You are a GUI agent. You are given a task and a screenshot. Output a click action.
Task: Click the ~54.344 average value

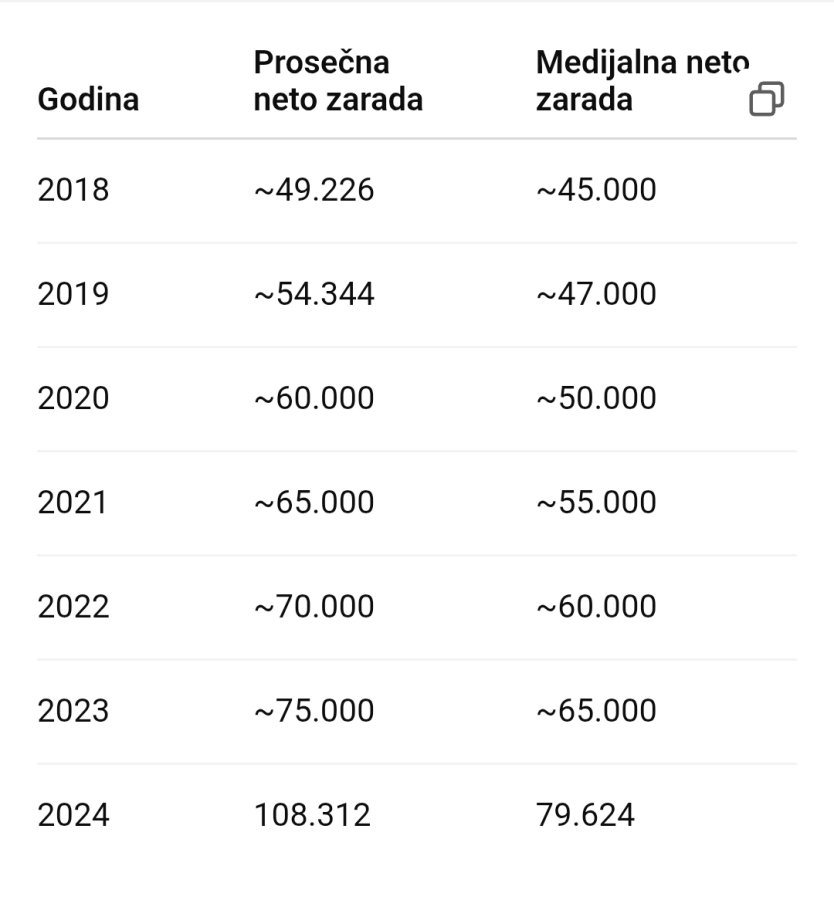(x=314, y=294)
